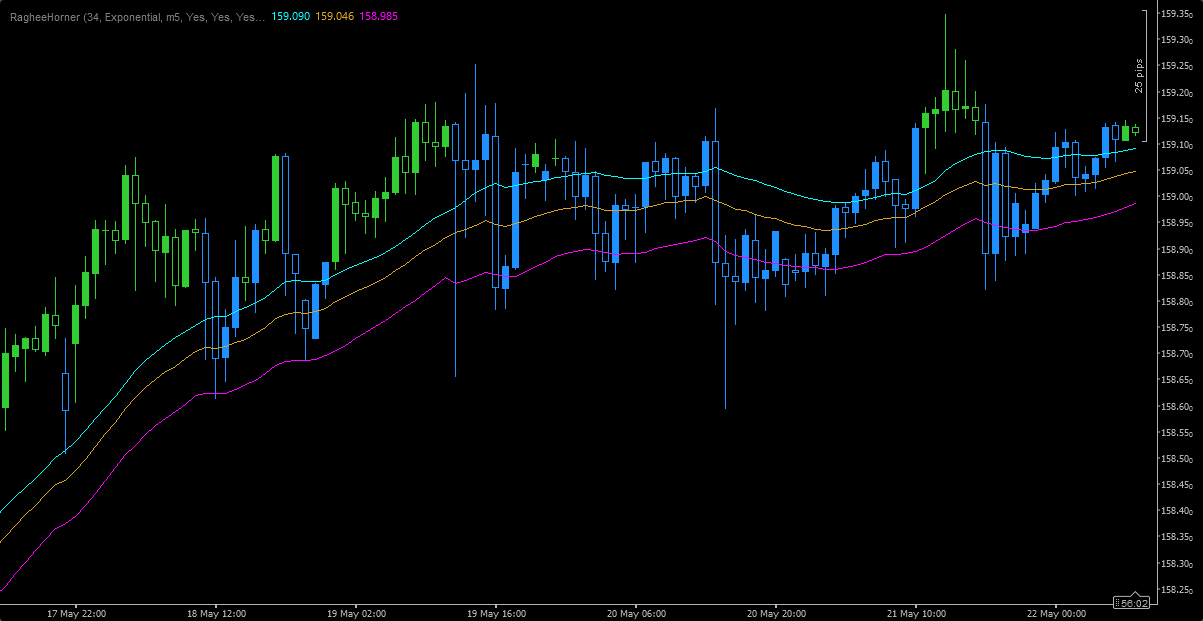Click the 158.25 price axis label
The width and height of the screenshot is (1203, 621).
click(x=1176, y=590)
